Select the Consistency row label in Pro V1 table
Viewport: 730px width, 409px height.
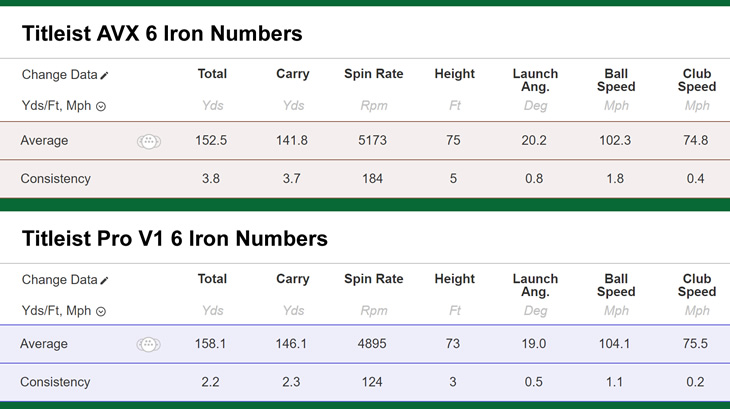[x=55, y=382]
